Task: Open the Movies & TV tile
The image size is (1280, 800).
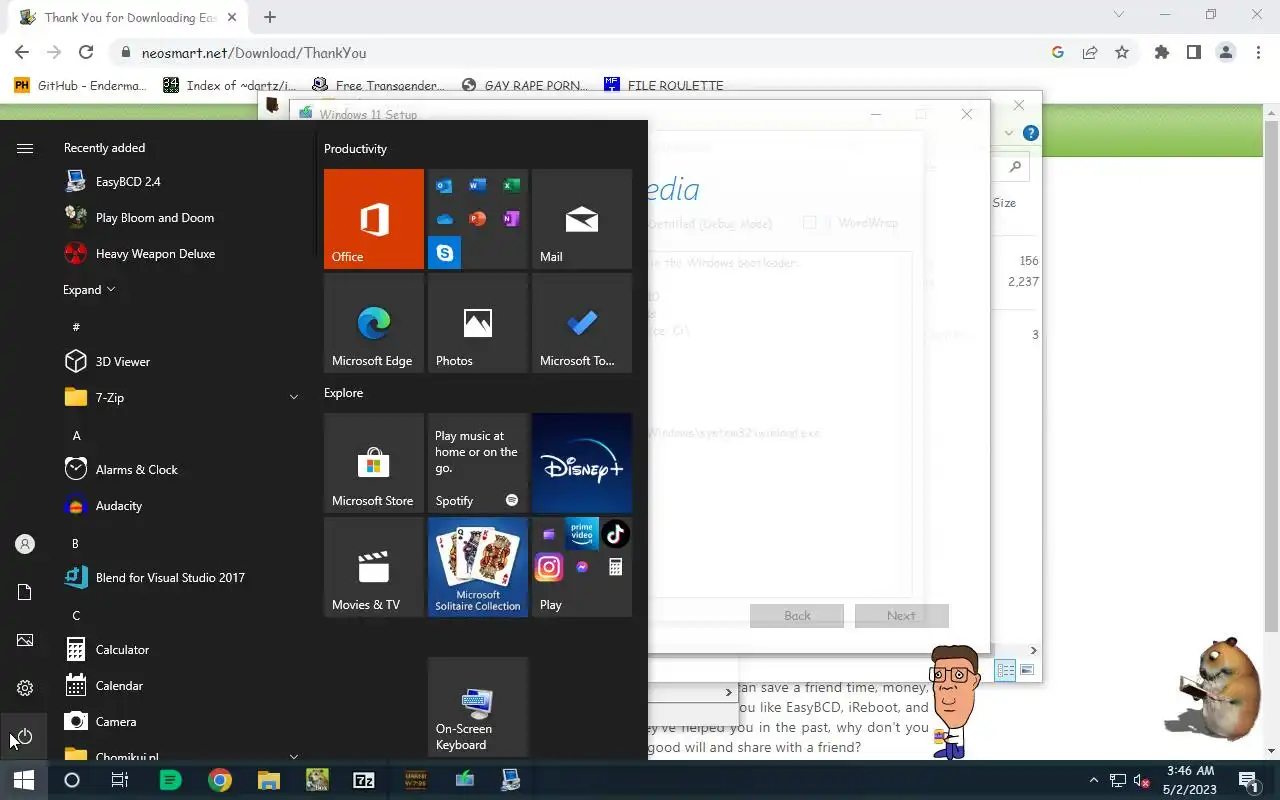Action: pos(374,567)
